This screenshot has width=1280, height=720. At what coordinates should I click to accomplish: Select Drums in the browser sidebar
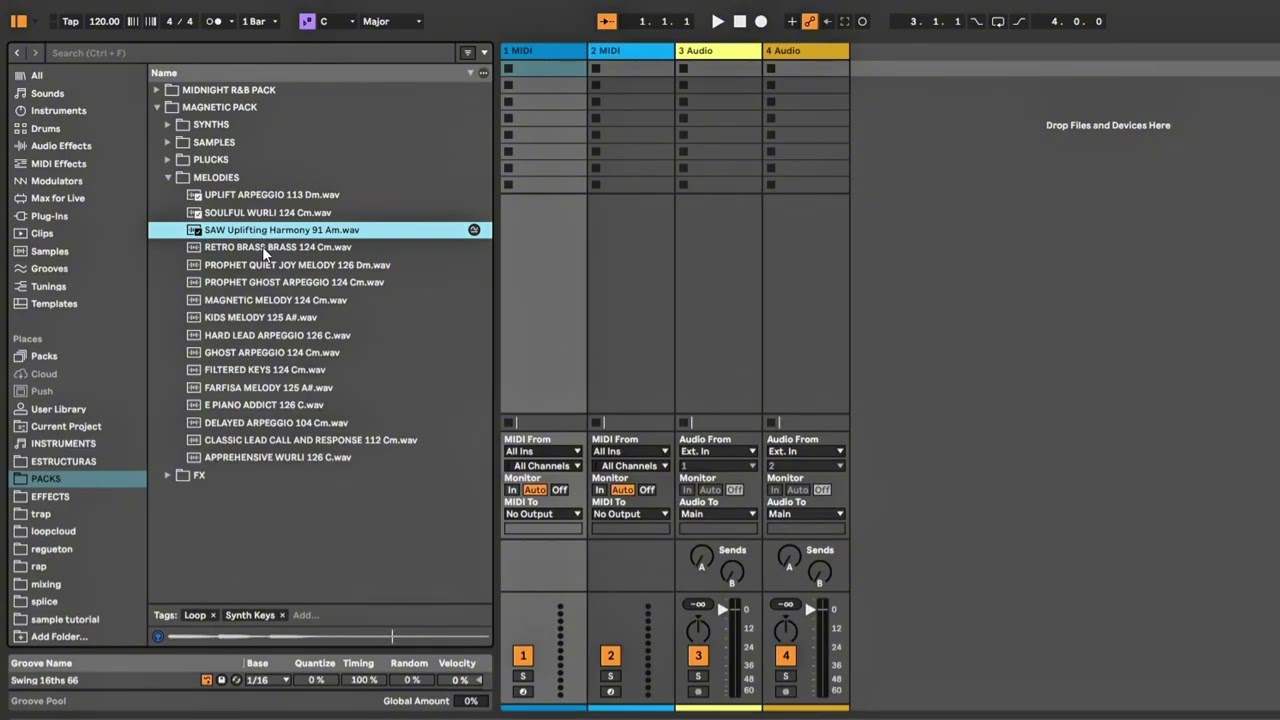(45, 128)
